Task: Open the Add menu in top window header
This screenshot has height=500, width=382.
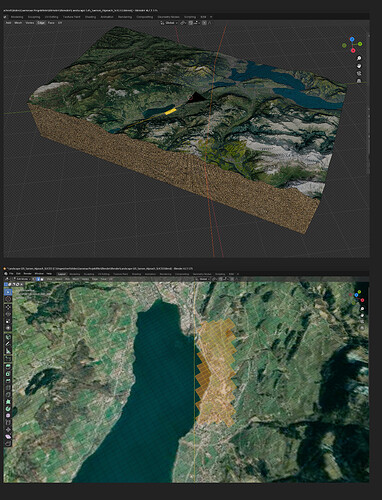Action: (x=8, y=23)
